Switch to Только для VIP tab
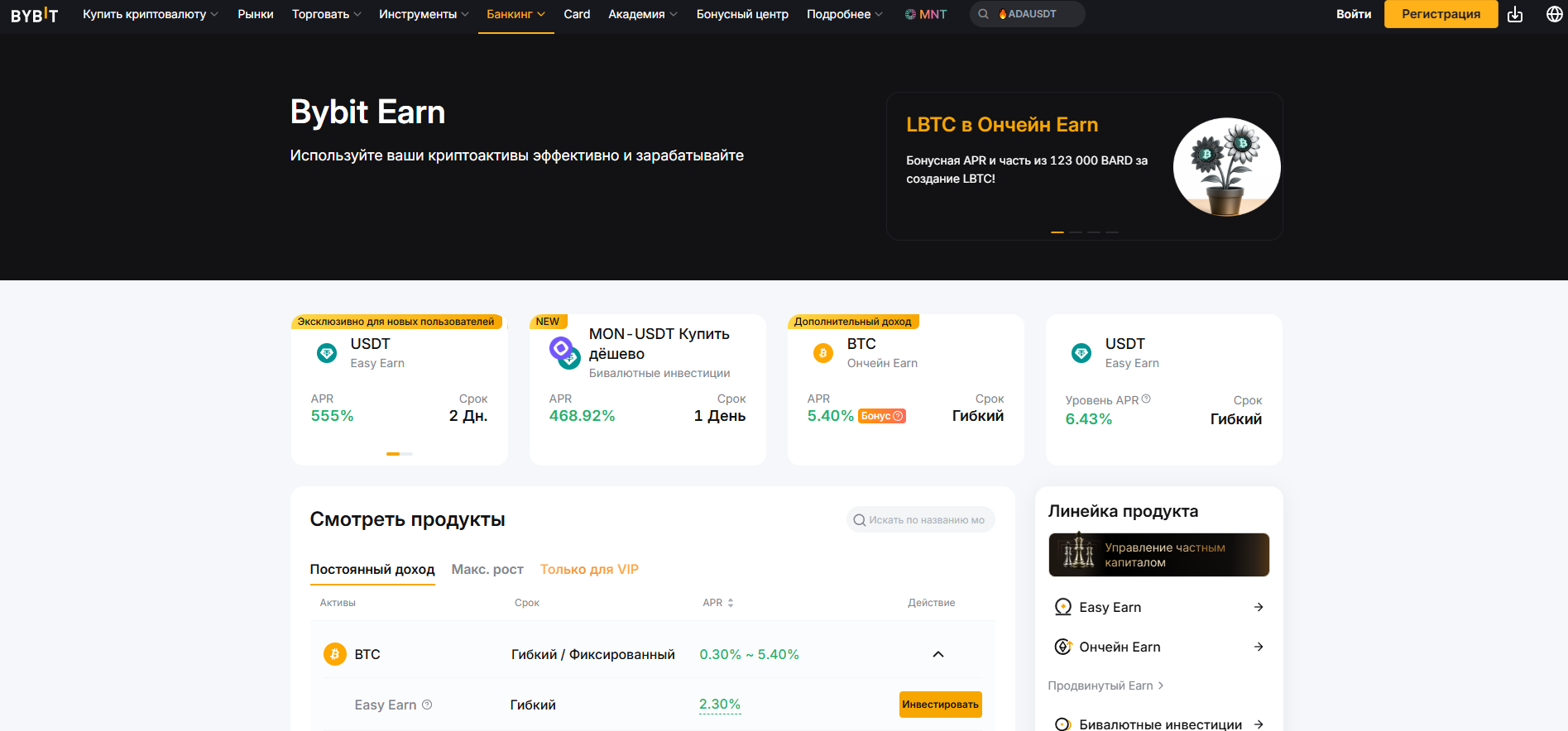 click(589, 569)
